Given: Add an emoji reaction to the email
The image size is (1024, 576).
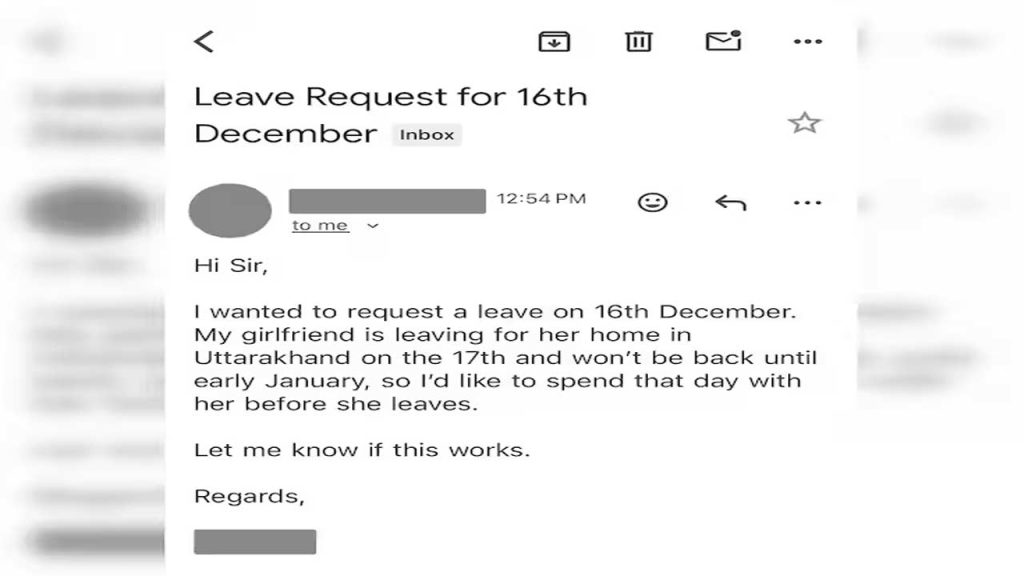Looking at the screenshot, I should coord(655,201).
